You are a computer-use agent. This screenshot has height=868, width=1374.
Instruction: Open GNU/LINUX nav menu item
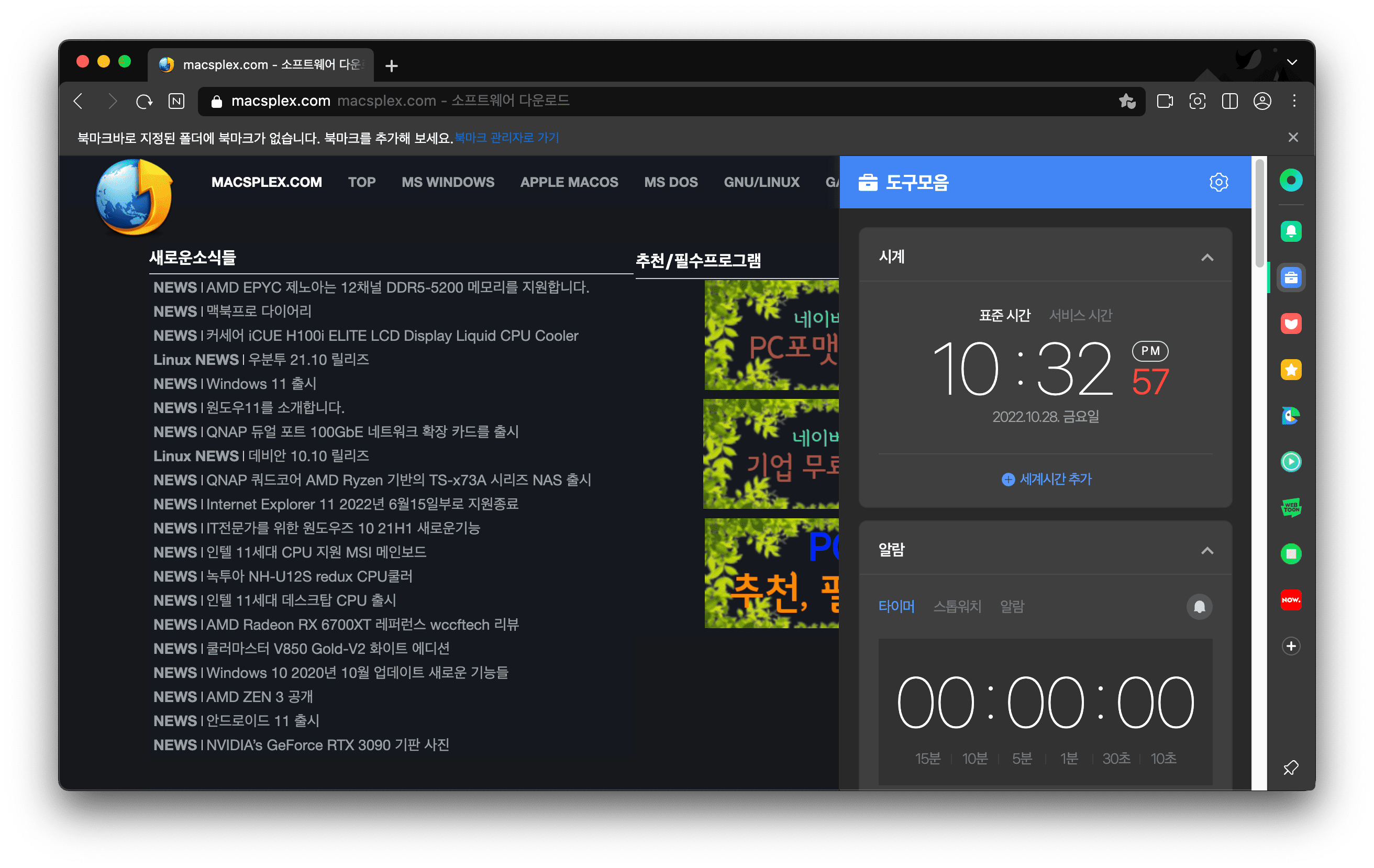click(x=761, y=182)
